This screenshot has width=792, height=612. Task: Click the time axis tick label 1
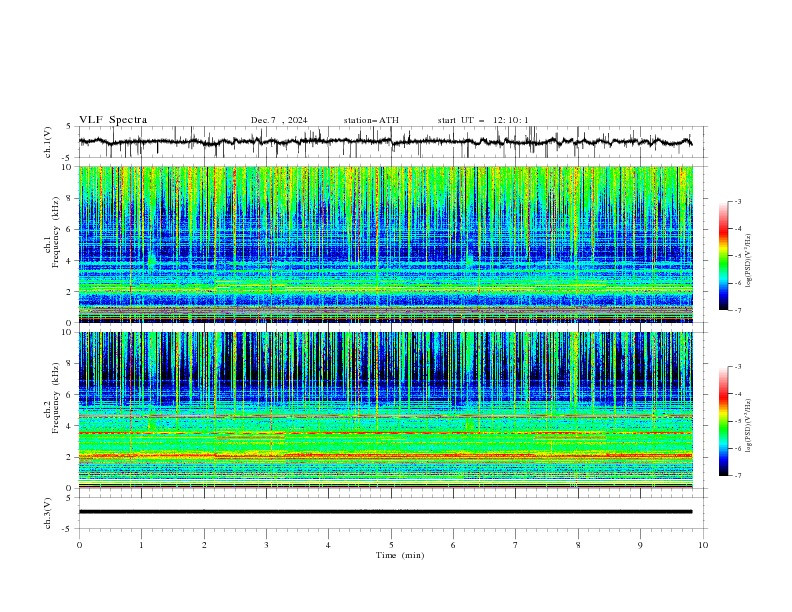click(141, 545)
